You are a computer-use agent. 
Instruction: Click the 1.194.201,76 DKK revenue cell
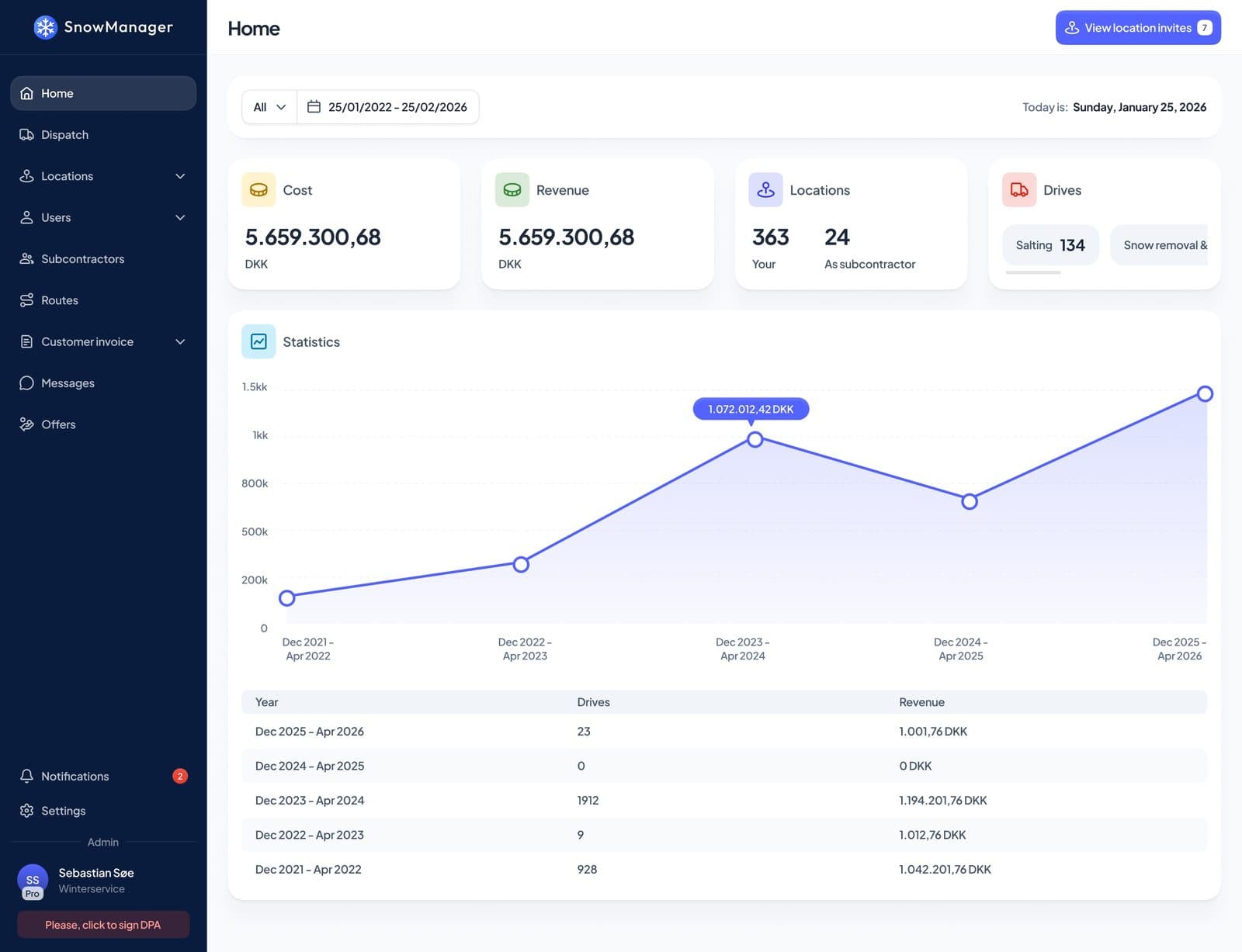click(943, 800)
